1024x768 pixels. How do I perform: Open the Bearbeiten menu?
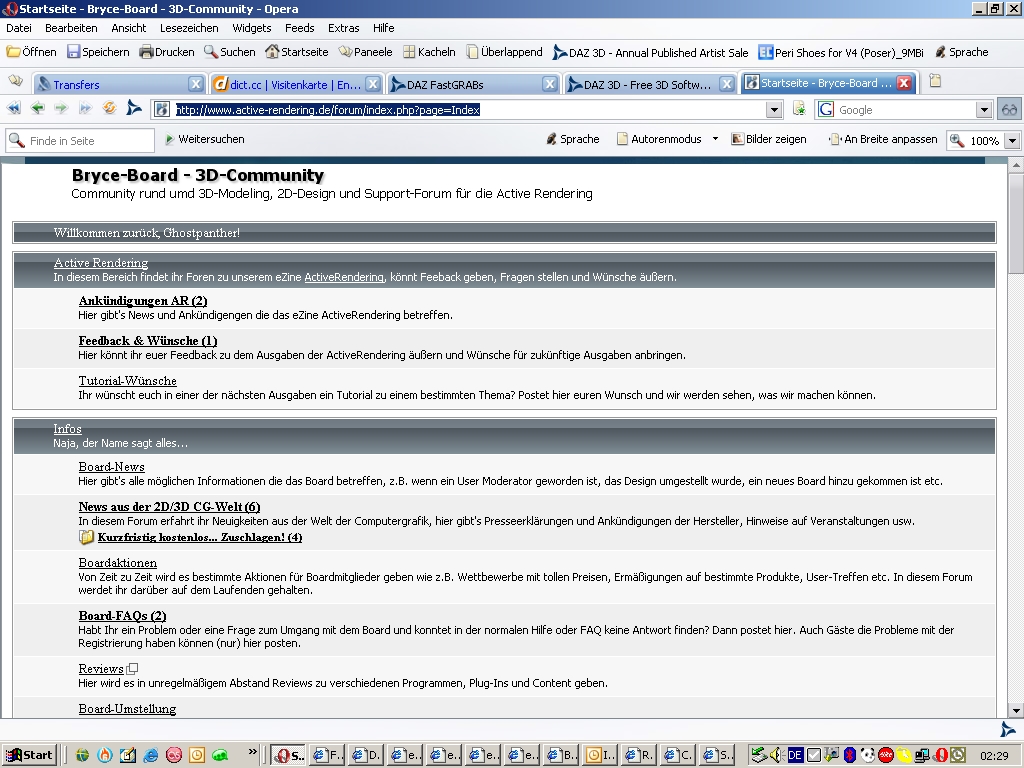pos(71,28)
